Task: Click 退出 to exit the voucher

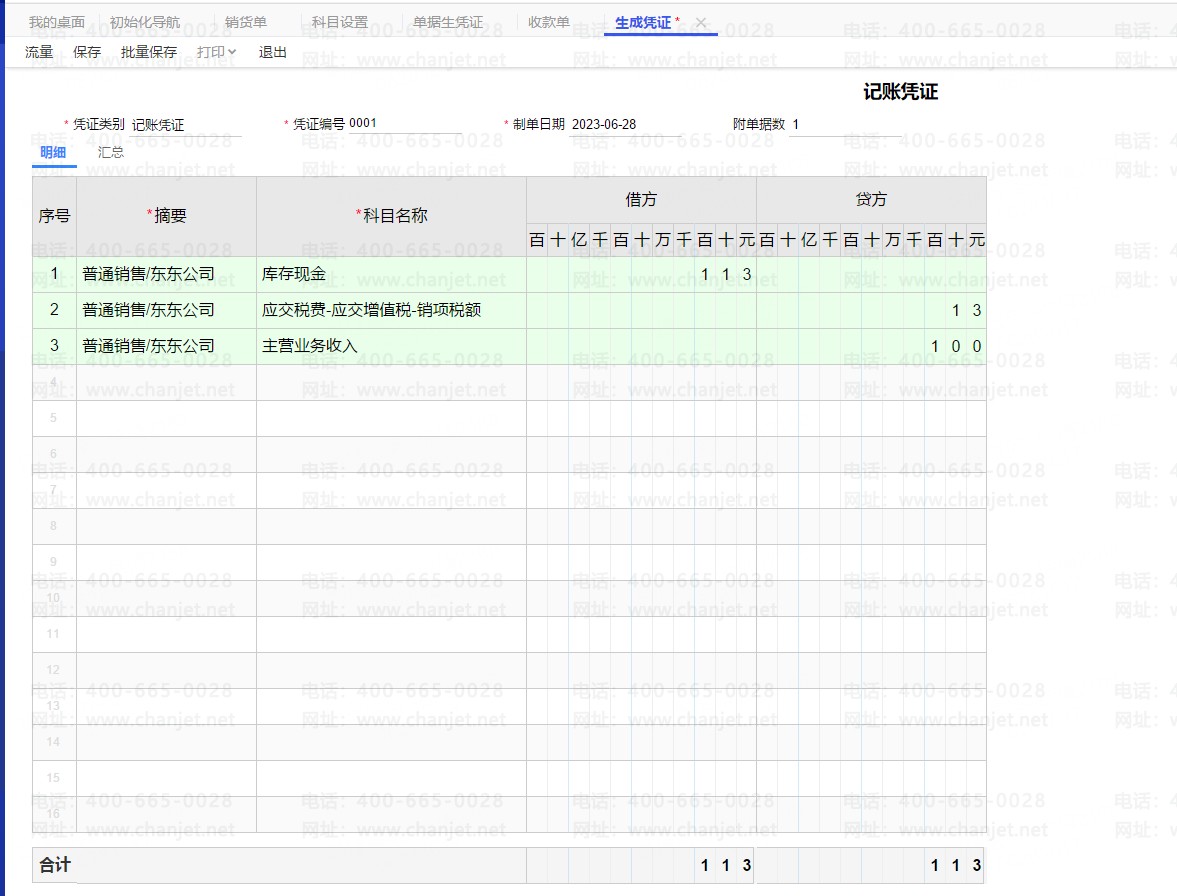Action: [x=273, y=52]
